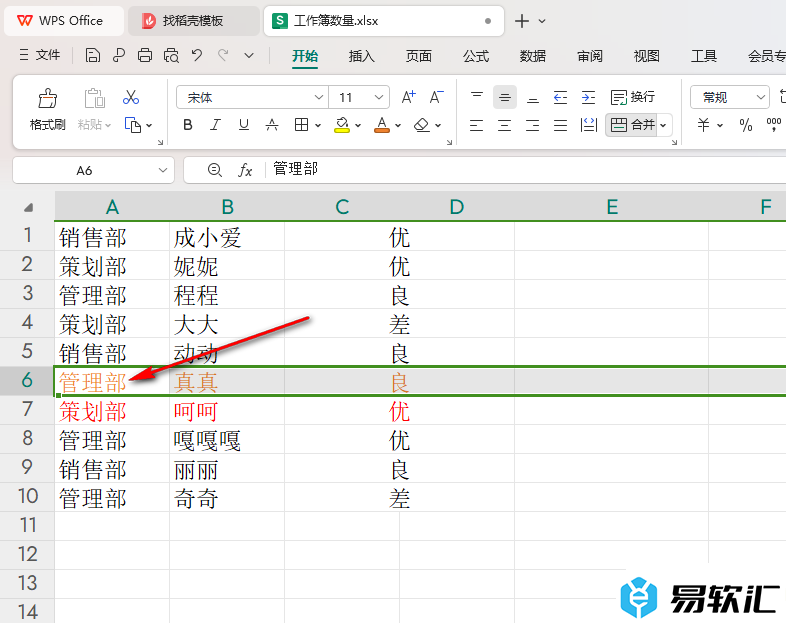
Task: Click the percent style icon
Action: point(745,125)
